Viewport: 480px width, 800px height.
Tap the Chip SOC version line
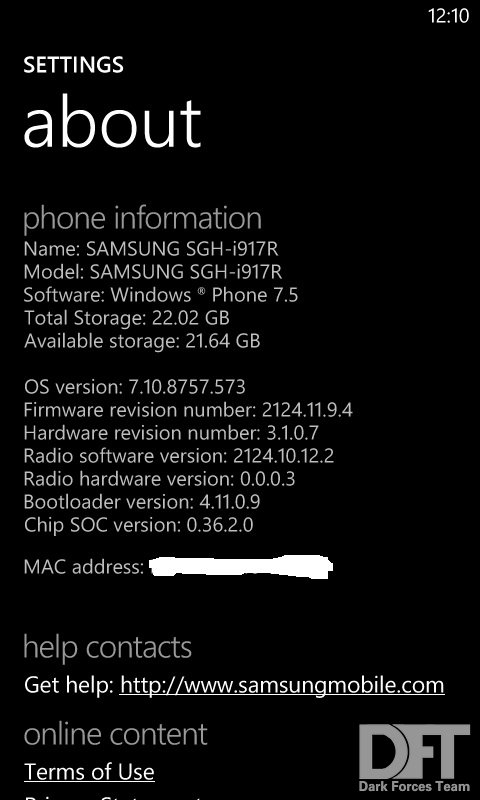(x=138, y=524)
